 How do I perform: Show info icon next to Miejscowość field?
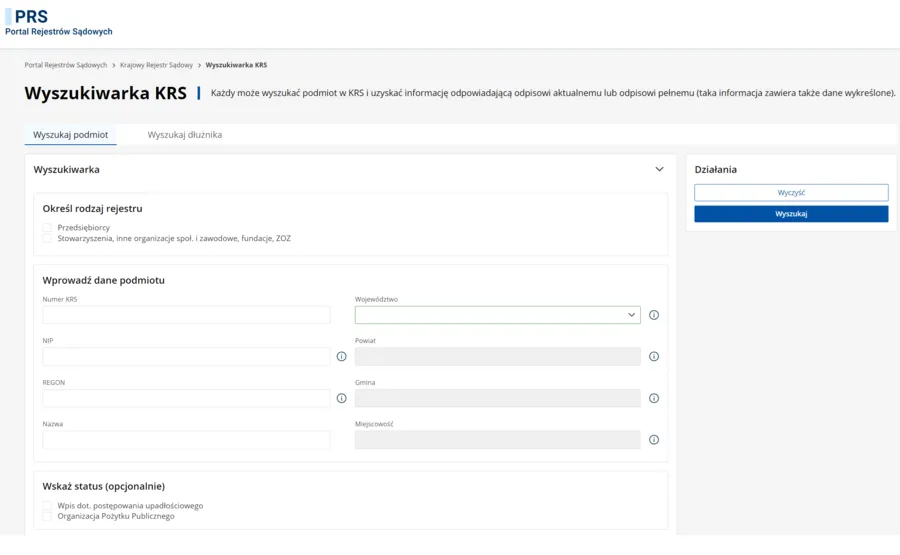[654, 440]
